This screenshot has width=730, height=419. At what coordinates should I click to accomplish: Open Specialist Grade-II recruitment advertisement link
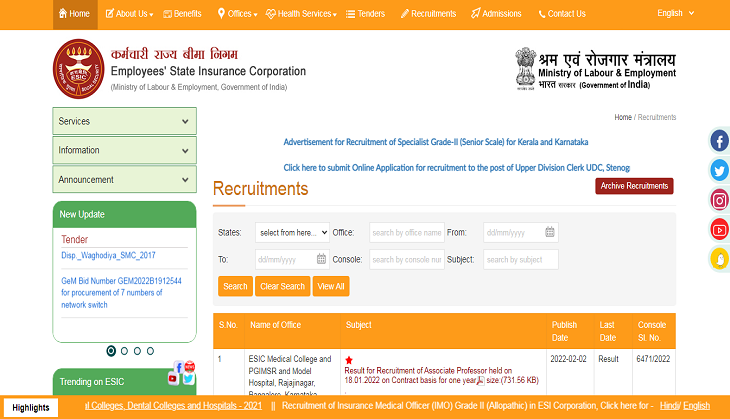point(436,142)
